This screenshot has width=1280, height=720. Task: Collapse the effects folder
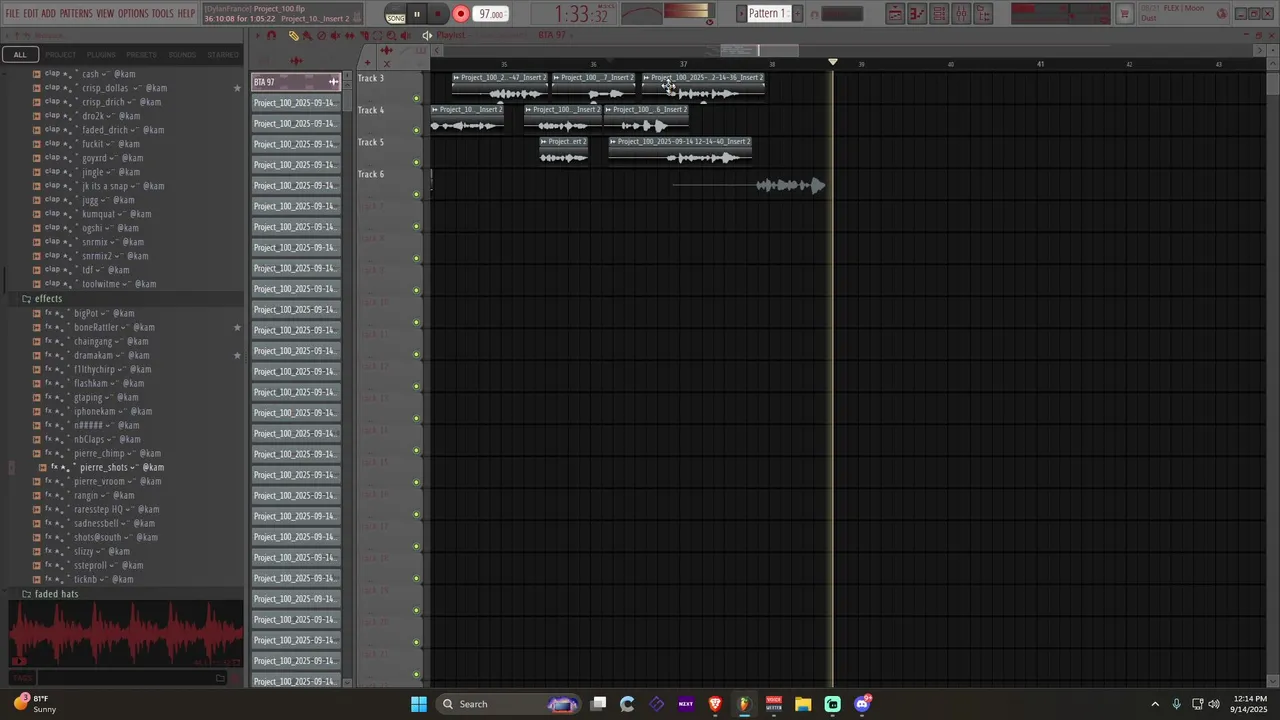click(x=48, y=299)
